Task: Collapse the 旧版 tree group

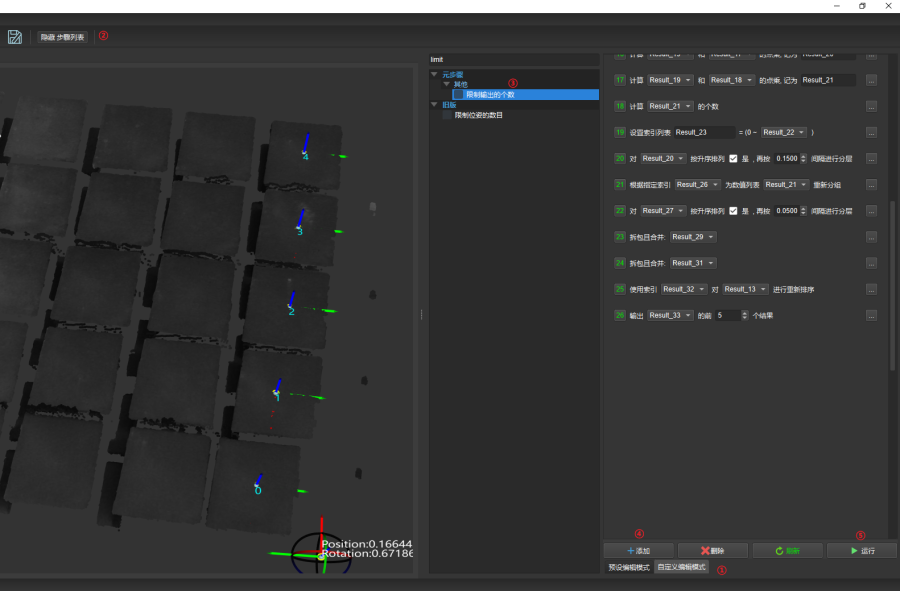Action: click(x=435, y=105)
